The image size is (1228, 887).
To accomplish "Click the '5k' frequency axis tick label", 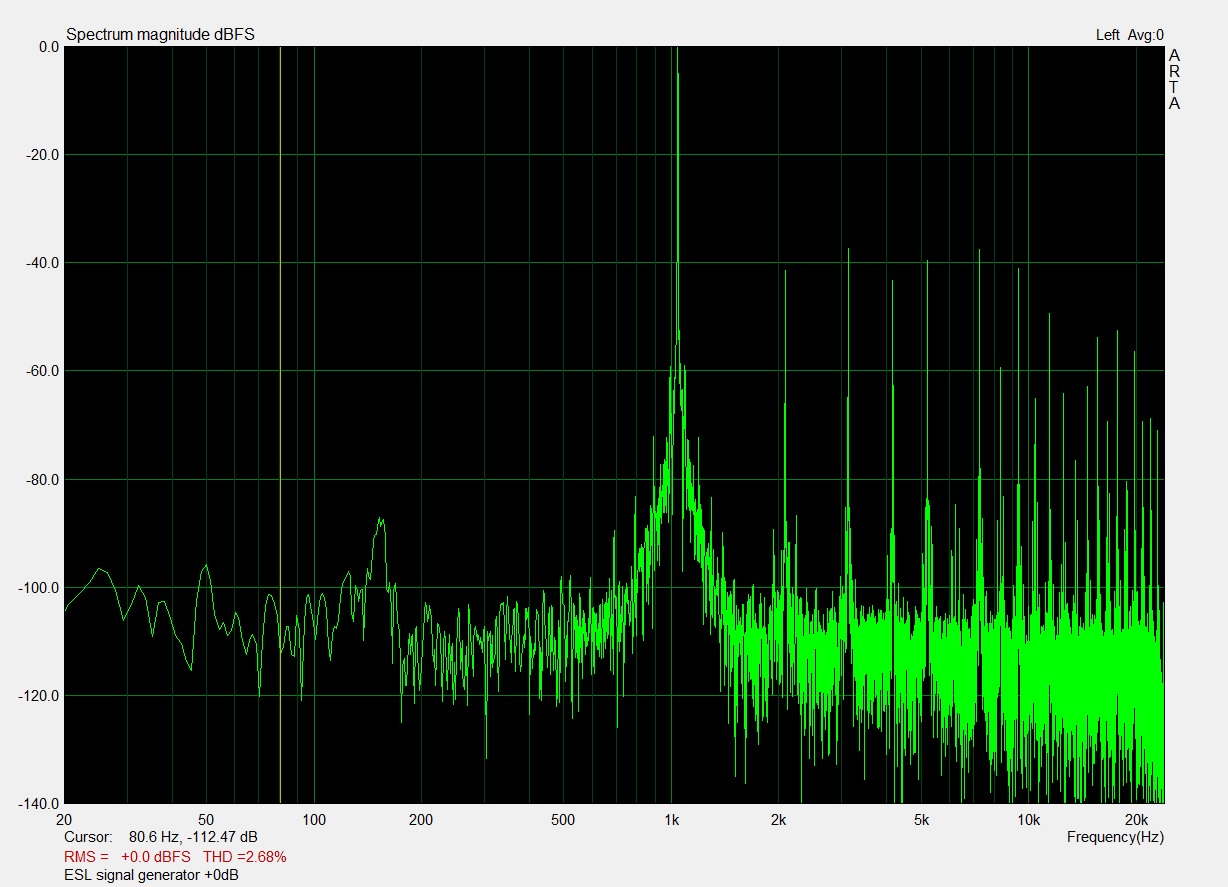I will (921, 819).
